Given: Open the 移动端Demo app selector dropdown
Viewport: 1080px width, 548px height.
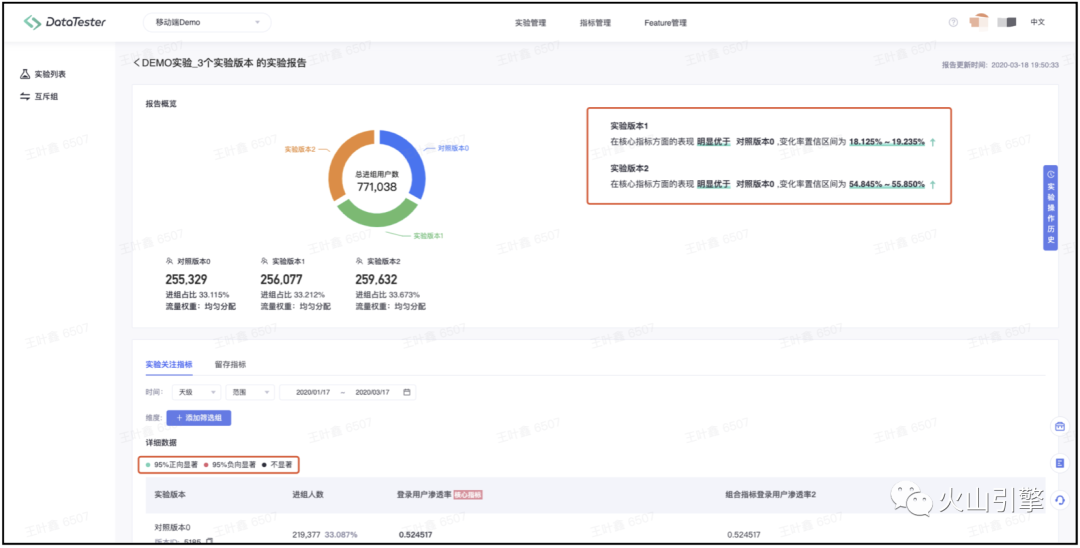Looking at the screenshot, I should tap(207, 22).
